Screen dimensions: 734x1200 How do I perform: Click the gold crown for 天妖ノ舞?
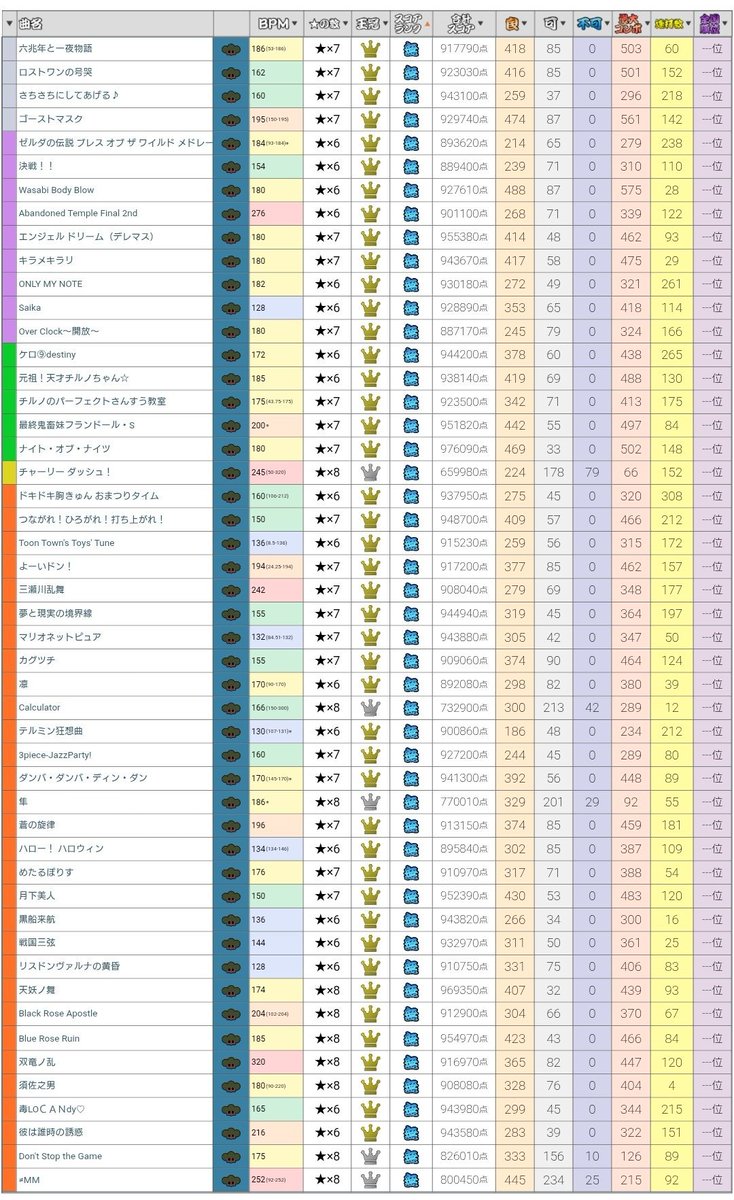(x=370, y=989)
